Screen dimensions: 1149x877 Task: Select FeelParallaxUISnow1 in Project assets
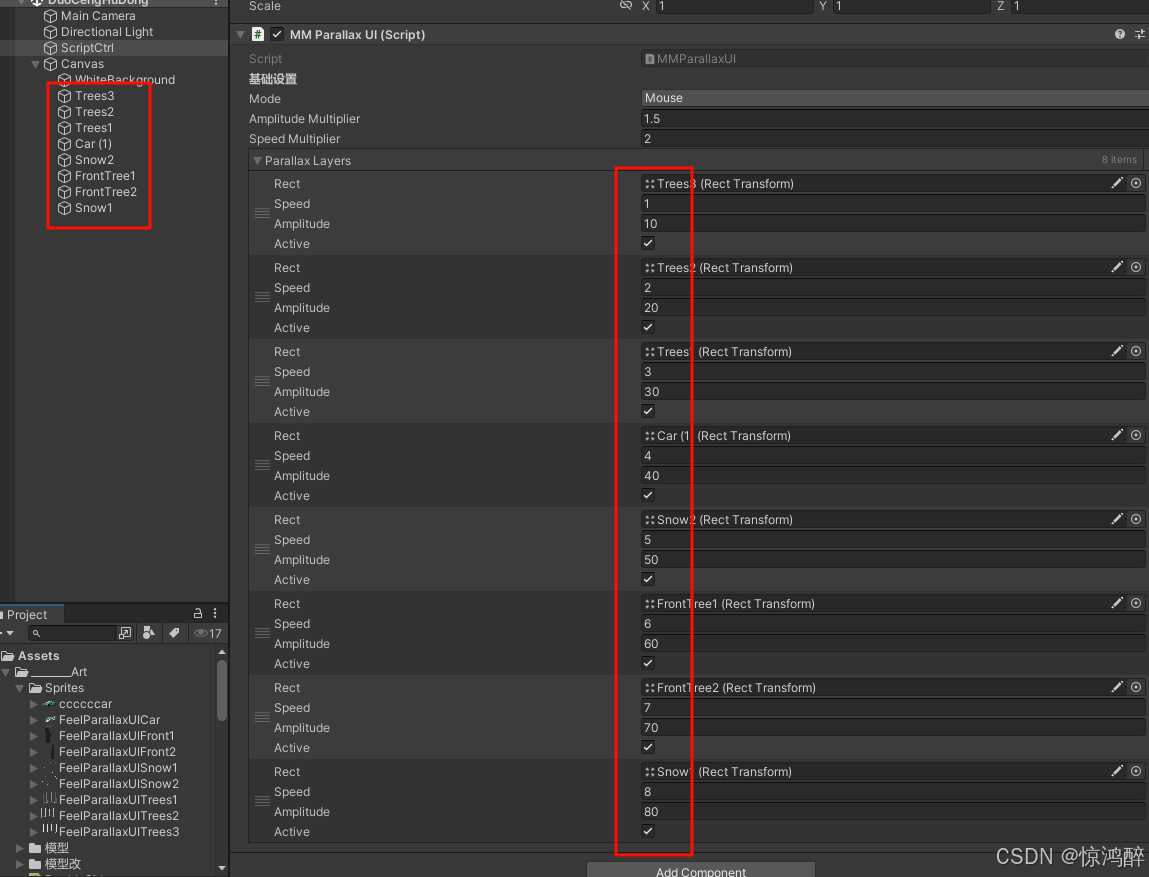[118, 768]
